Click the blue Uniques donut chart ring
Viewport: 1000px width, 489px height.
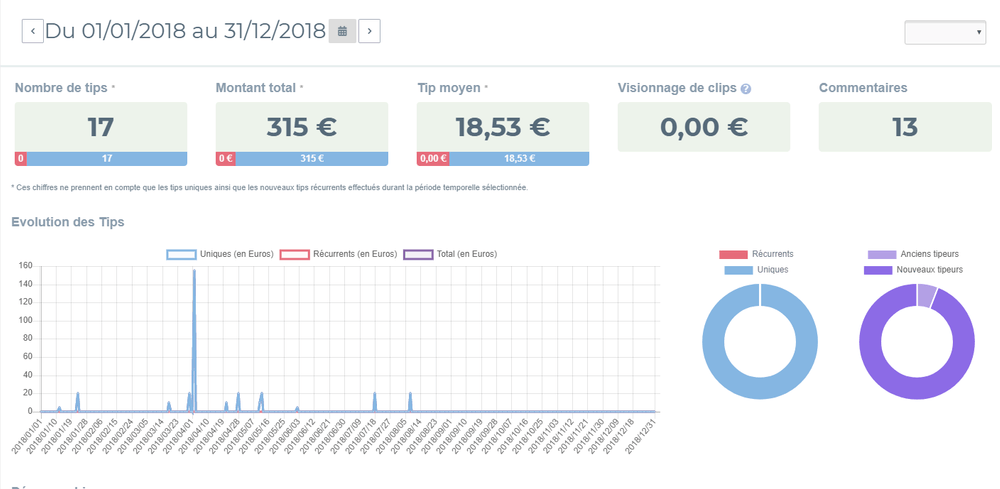(712, 343)
